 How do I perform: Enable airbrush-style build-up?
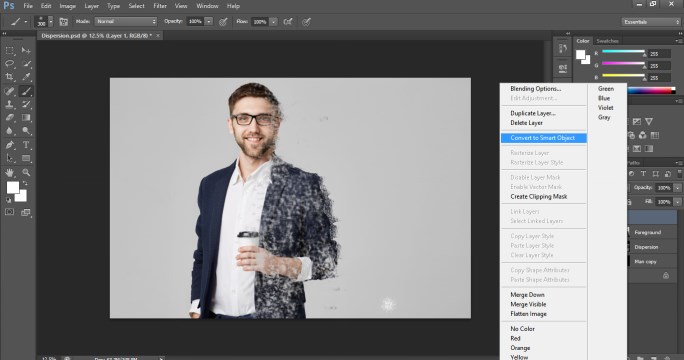point(288,22)
